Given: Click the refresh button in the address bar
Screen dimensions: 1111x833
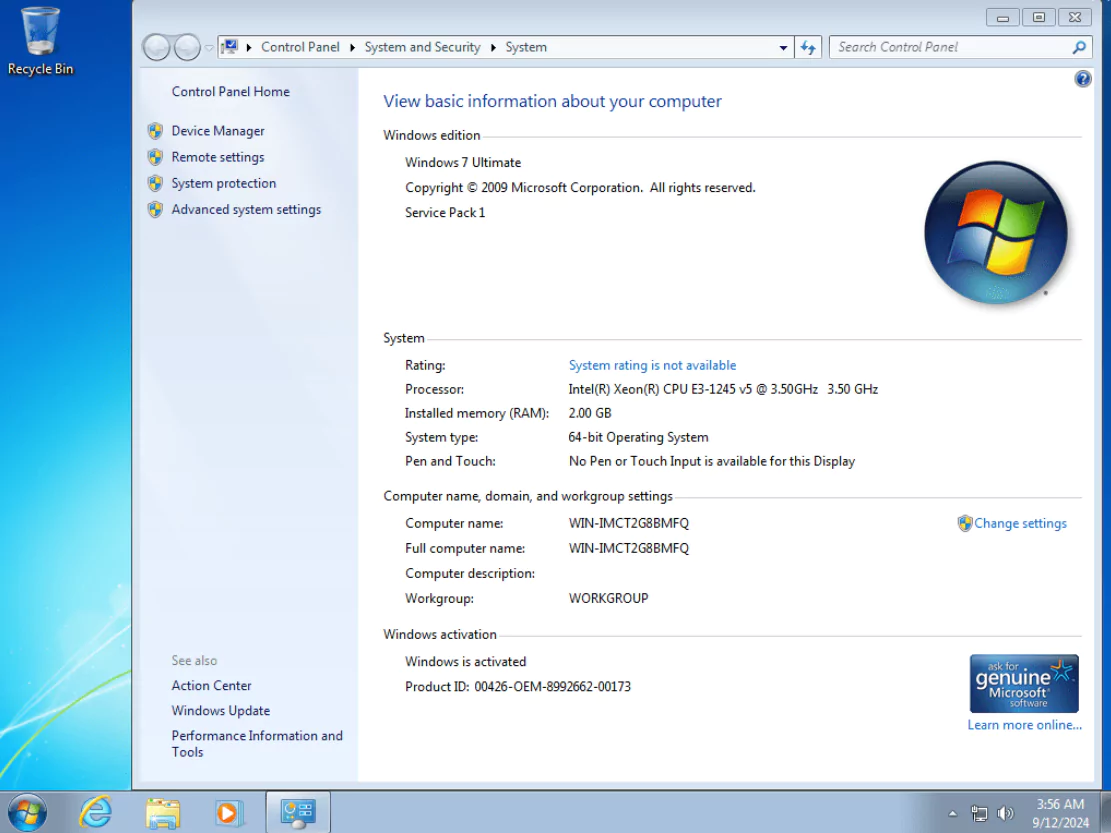Looking at the screenshot, I should click(x=808, y=47).
